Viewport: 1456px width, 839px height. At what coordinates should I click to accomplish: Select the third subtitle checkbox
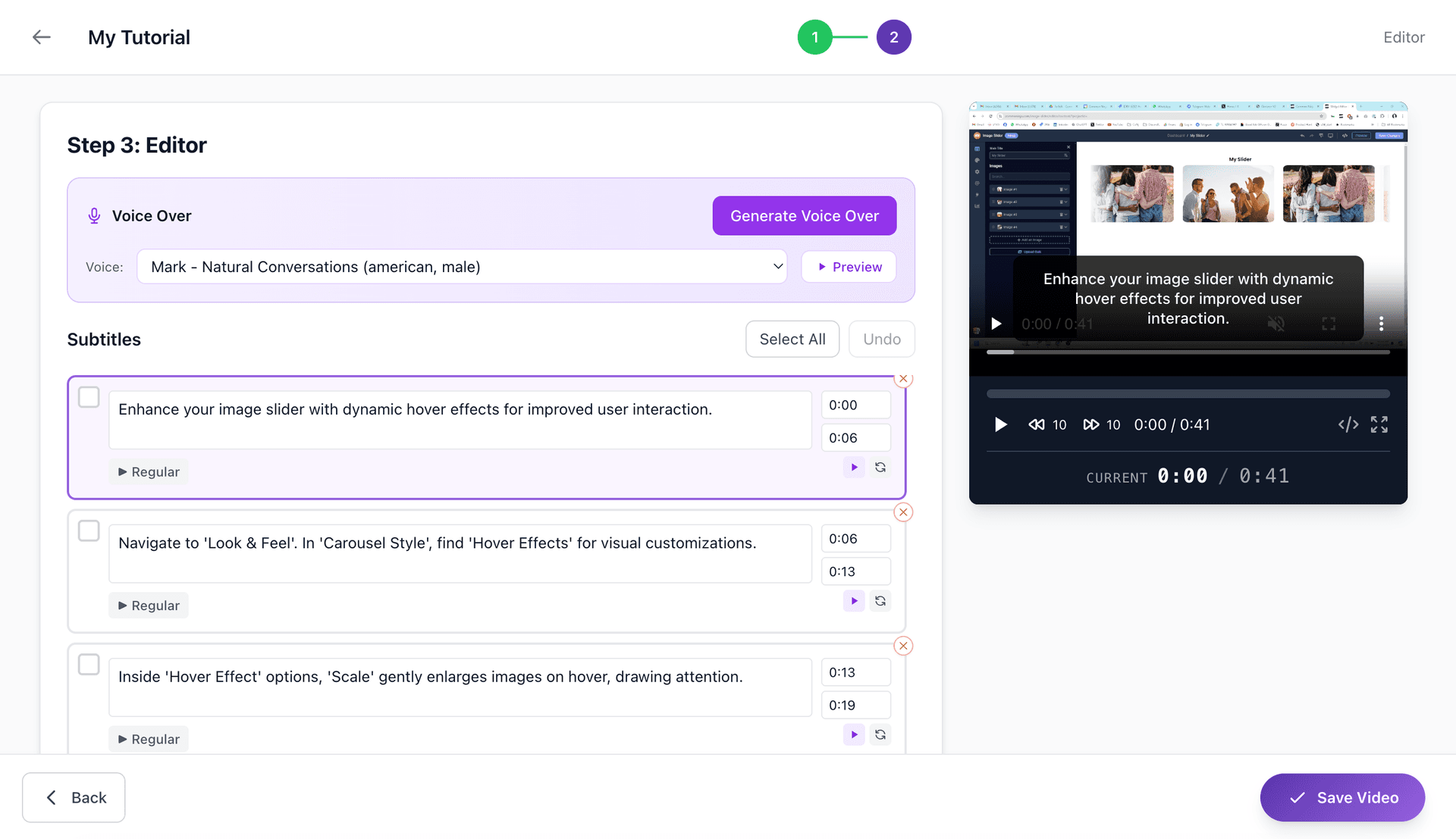click(x=89, y=665)
